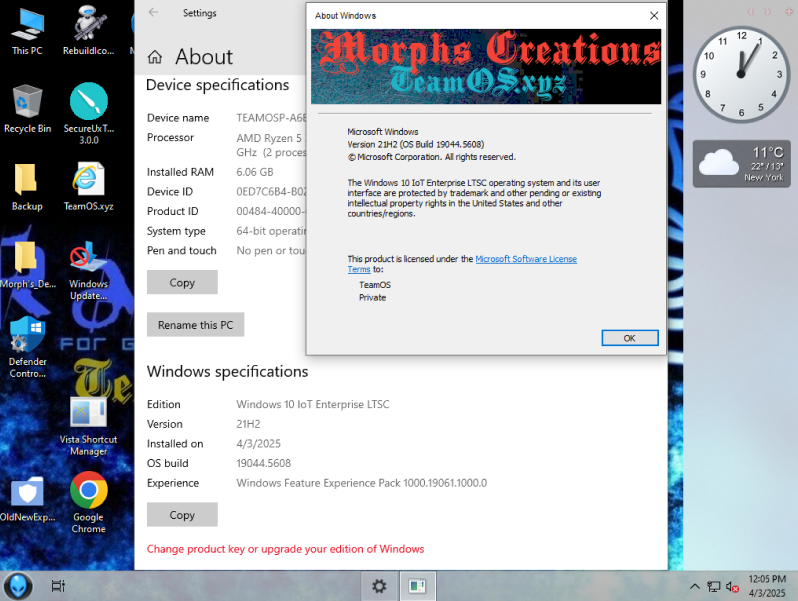This screenshot has height=601, width=798.
Task: Select OS build value 19044.5608
Action: [x=264, y=464]
